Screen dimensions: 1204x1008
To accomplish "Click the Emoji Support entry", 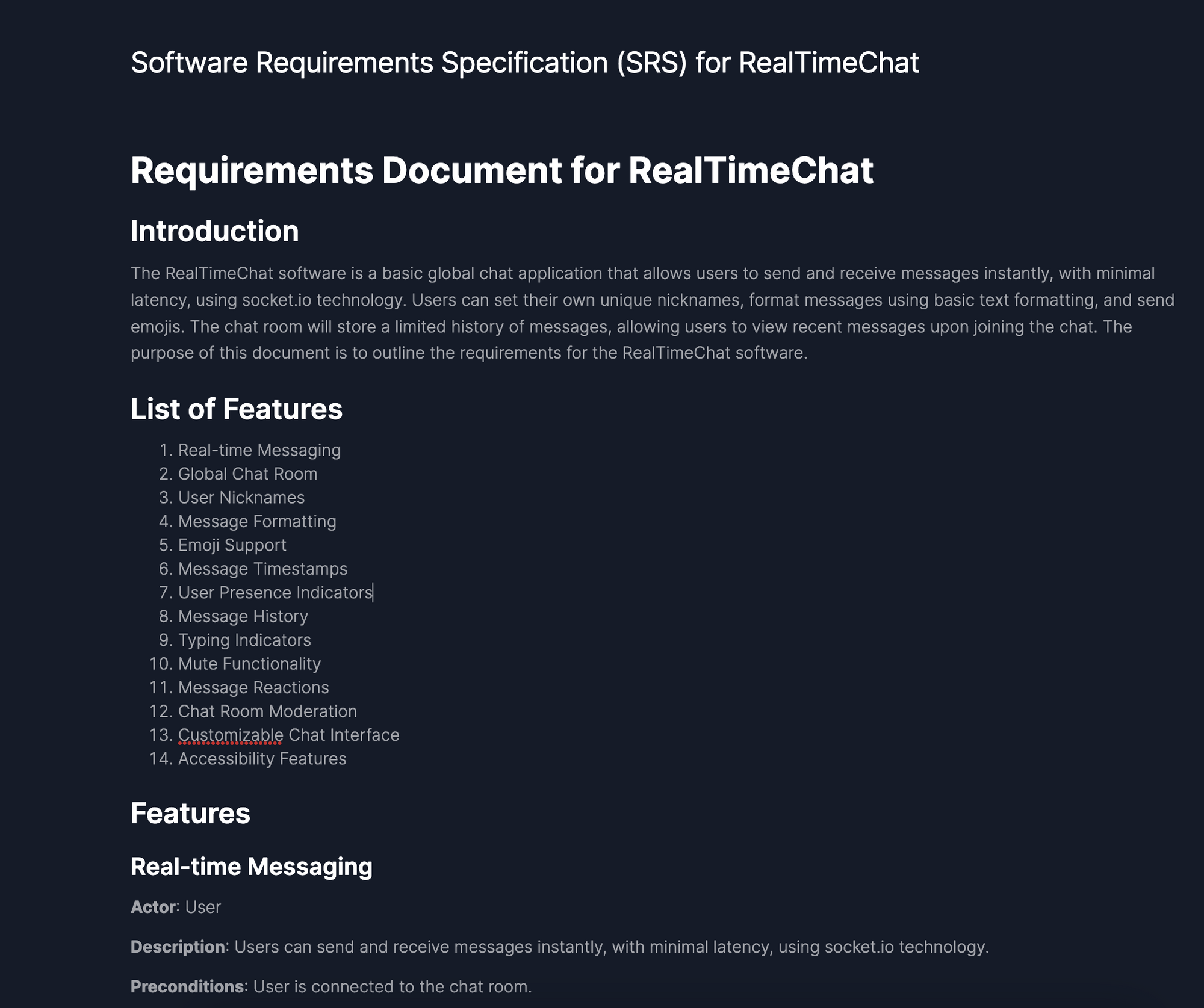I will pyautogui.click(x=232, y=545).
